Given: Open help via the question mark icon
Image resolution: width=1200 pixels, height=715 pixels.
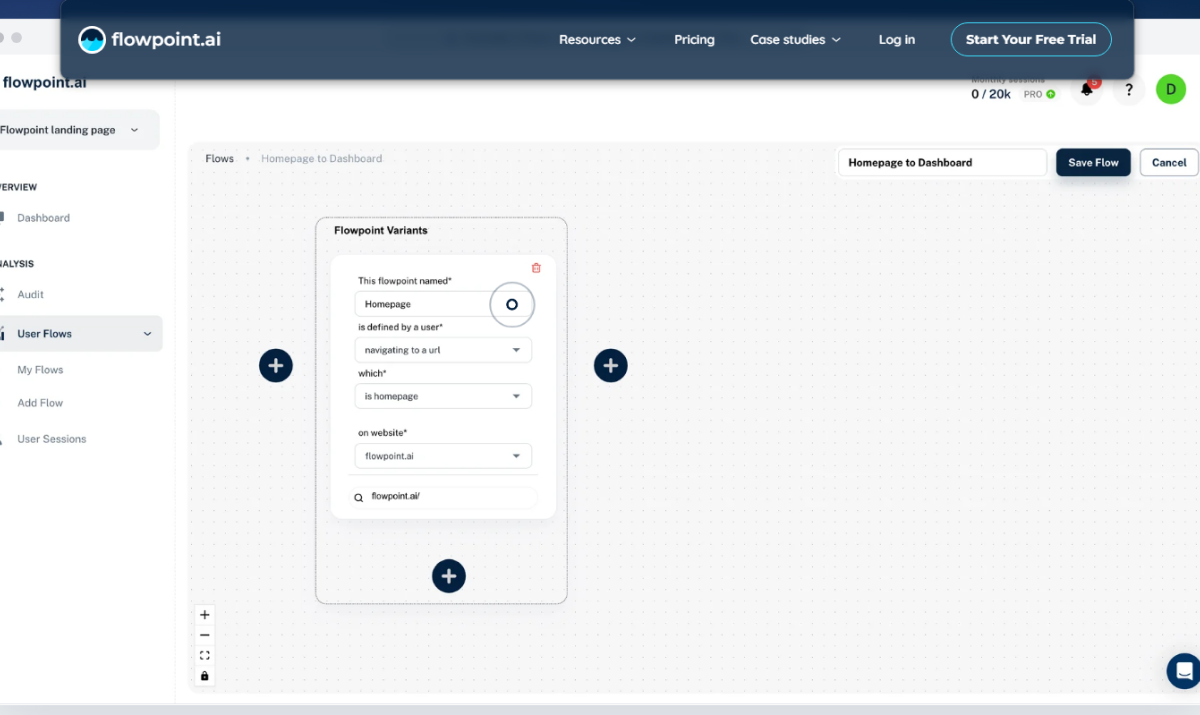Looking at the screenshot, I should 1129,89.
